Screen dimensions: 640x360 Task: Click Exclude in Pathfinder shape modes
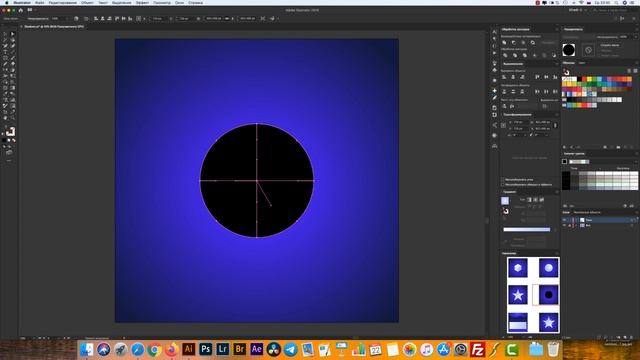[533, 42]
